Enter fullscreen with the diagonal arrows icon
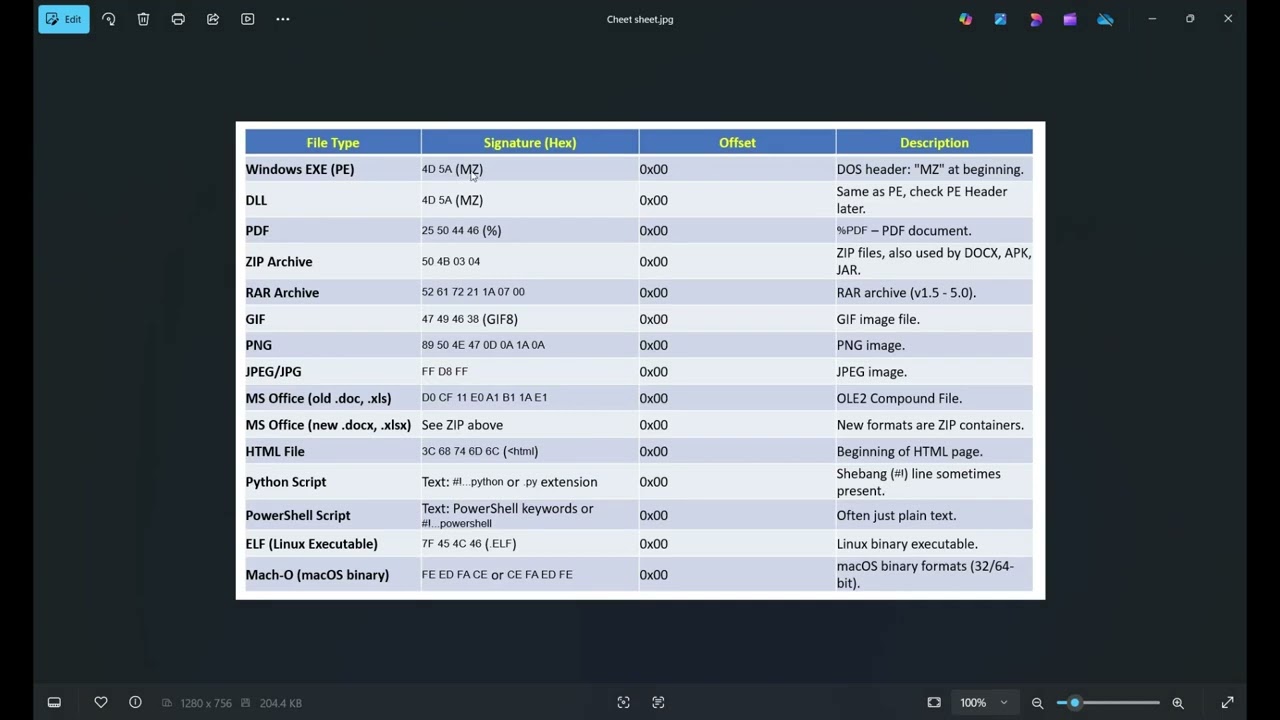The height and width of the screenshot is (720, 1280). pos(1227,702)
